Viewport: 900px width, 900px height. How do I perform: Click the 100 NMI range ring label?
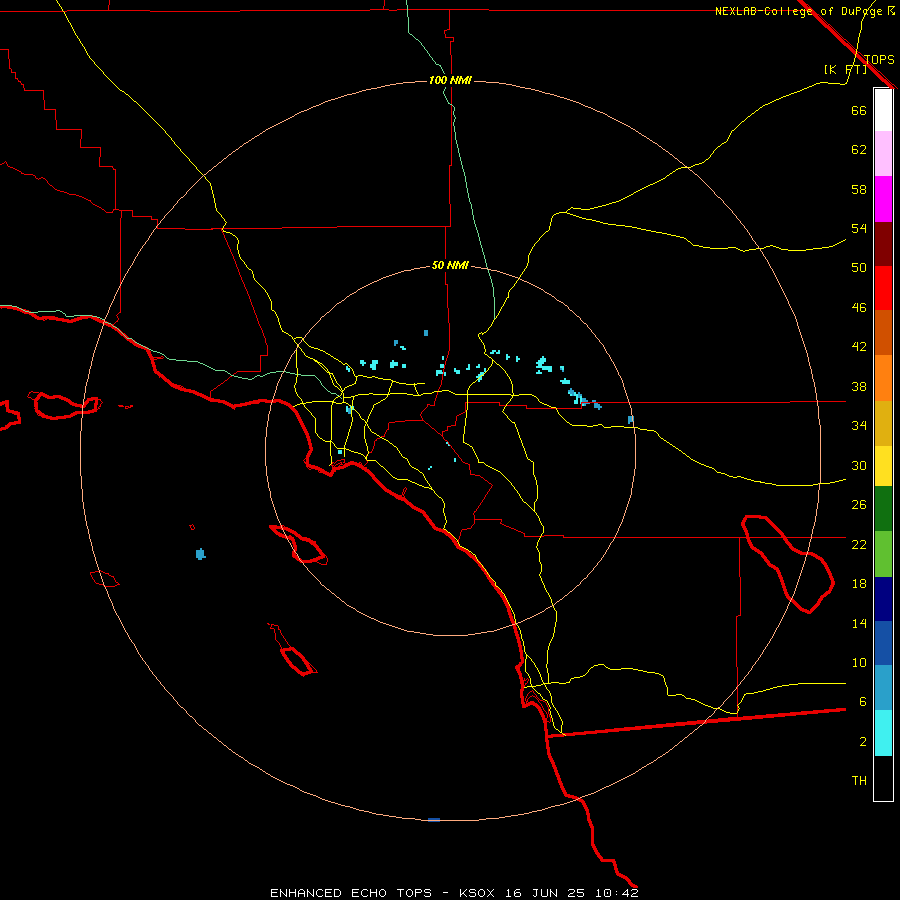(x=450, y=80)
